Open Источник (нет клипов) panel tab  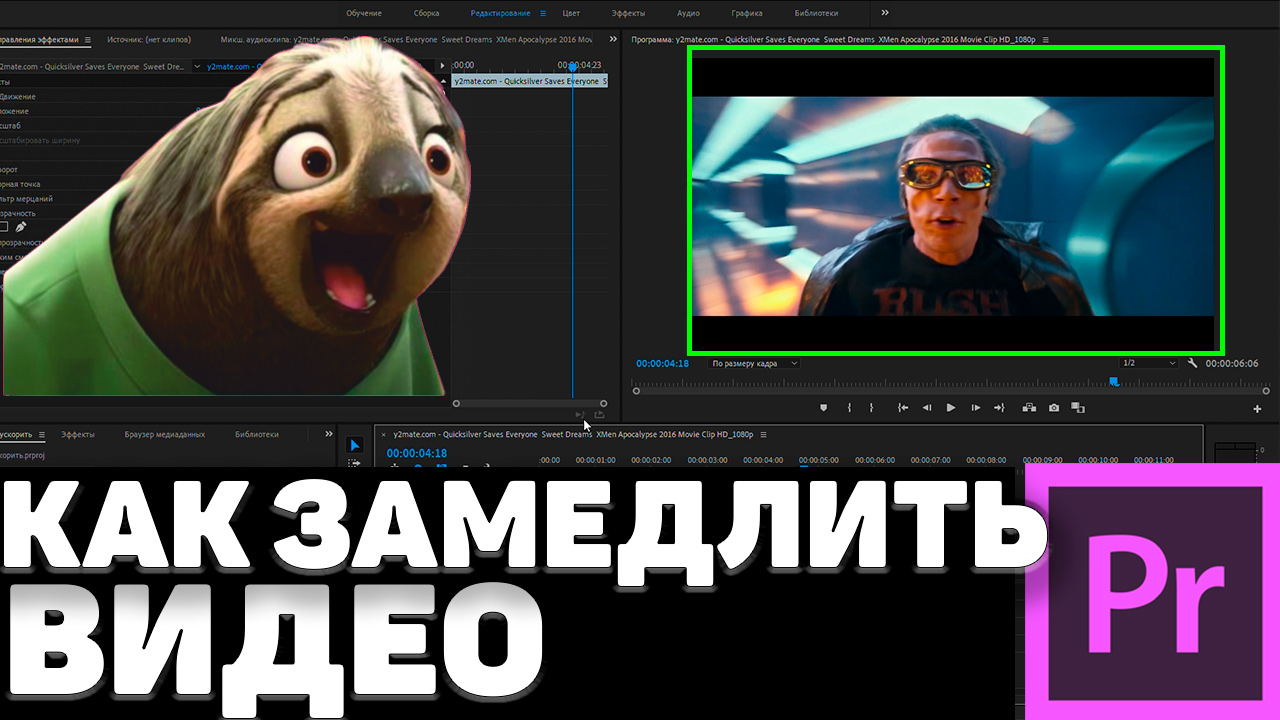tap(149, 40)
